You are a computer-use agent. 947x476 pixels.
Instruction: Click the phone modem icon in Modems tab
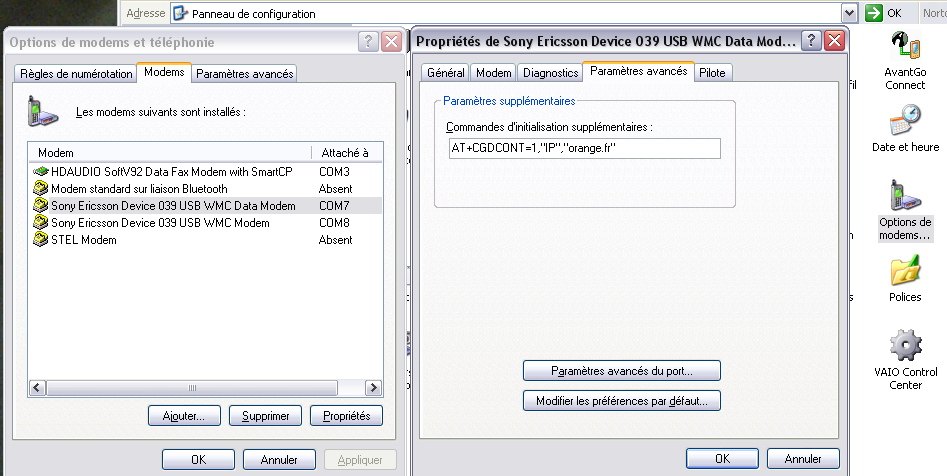pos(42,111)
